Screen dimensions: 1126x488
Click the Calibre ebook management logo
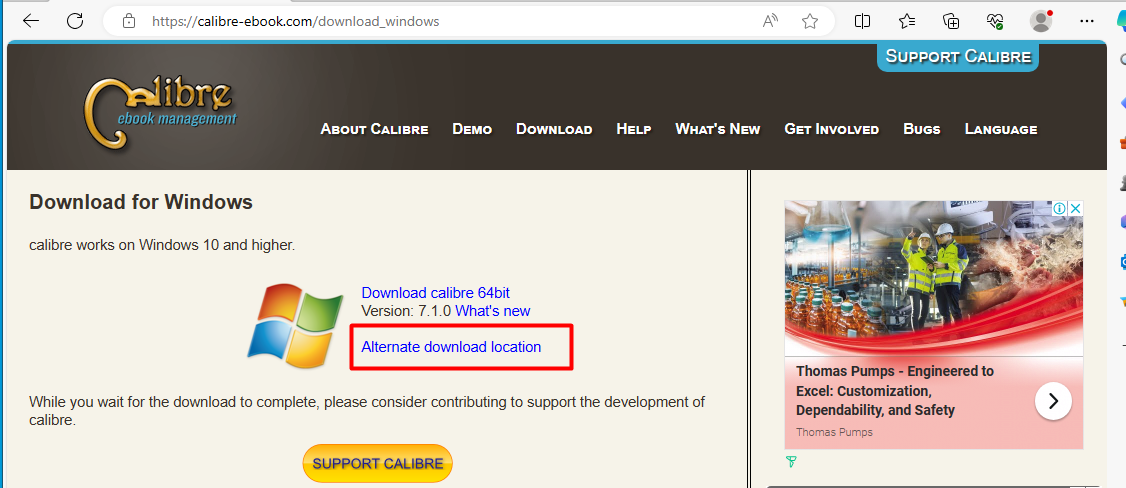coord(160,112)
